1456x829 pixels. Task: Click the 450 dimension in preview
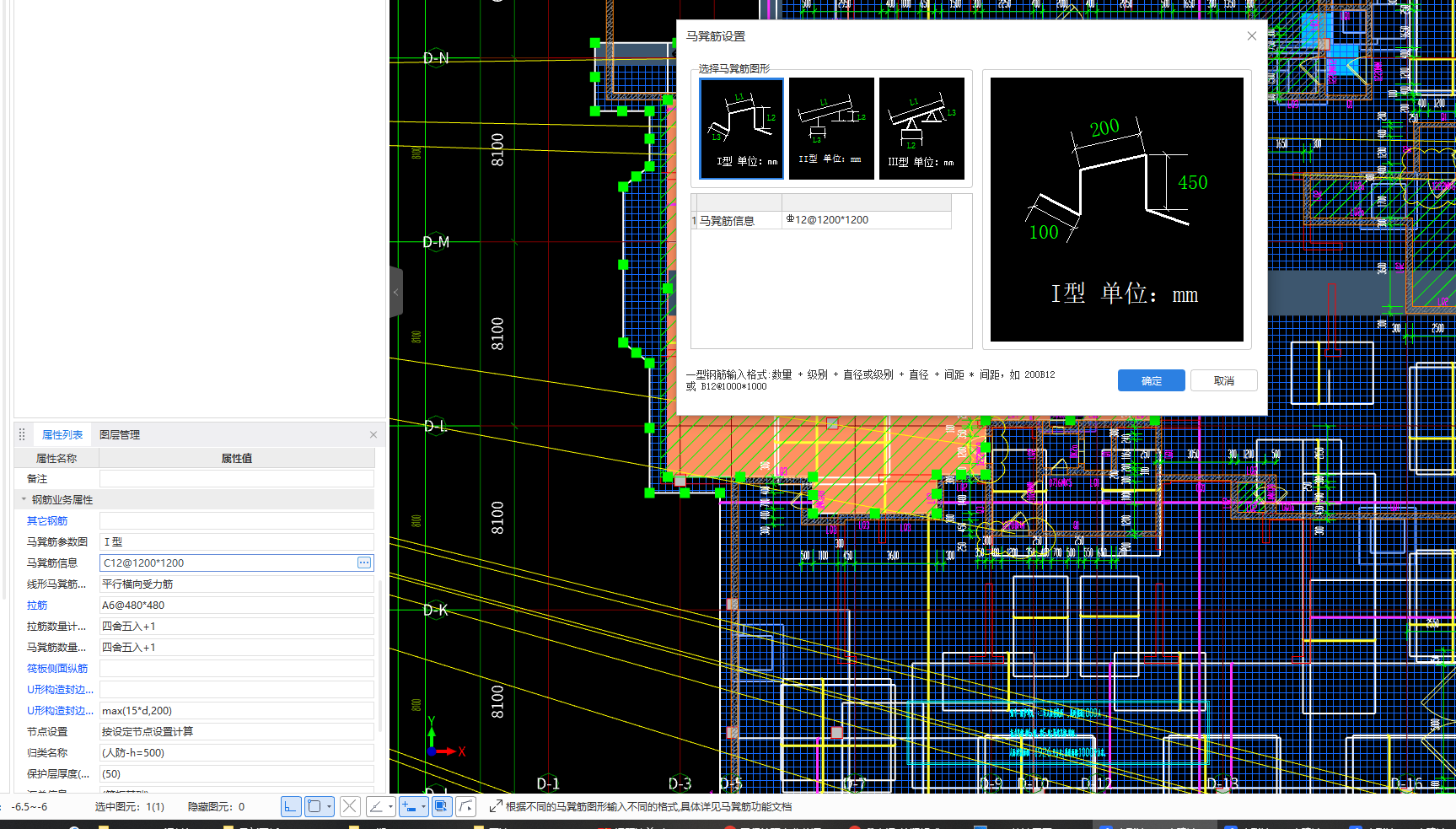coord(1193,182)
